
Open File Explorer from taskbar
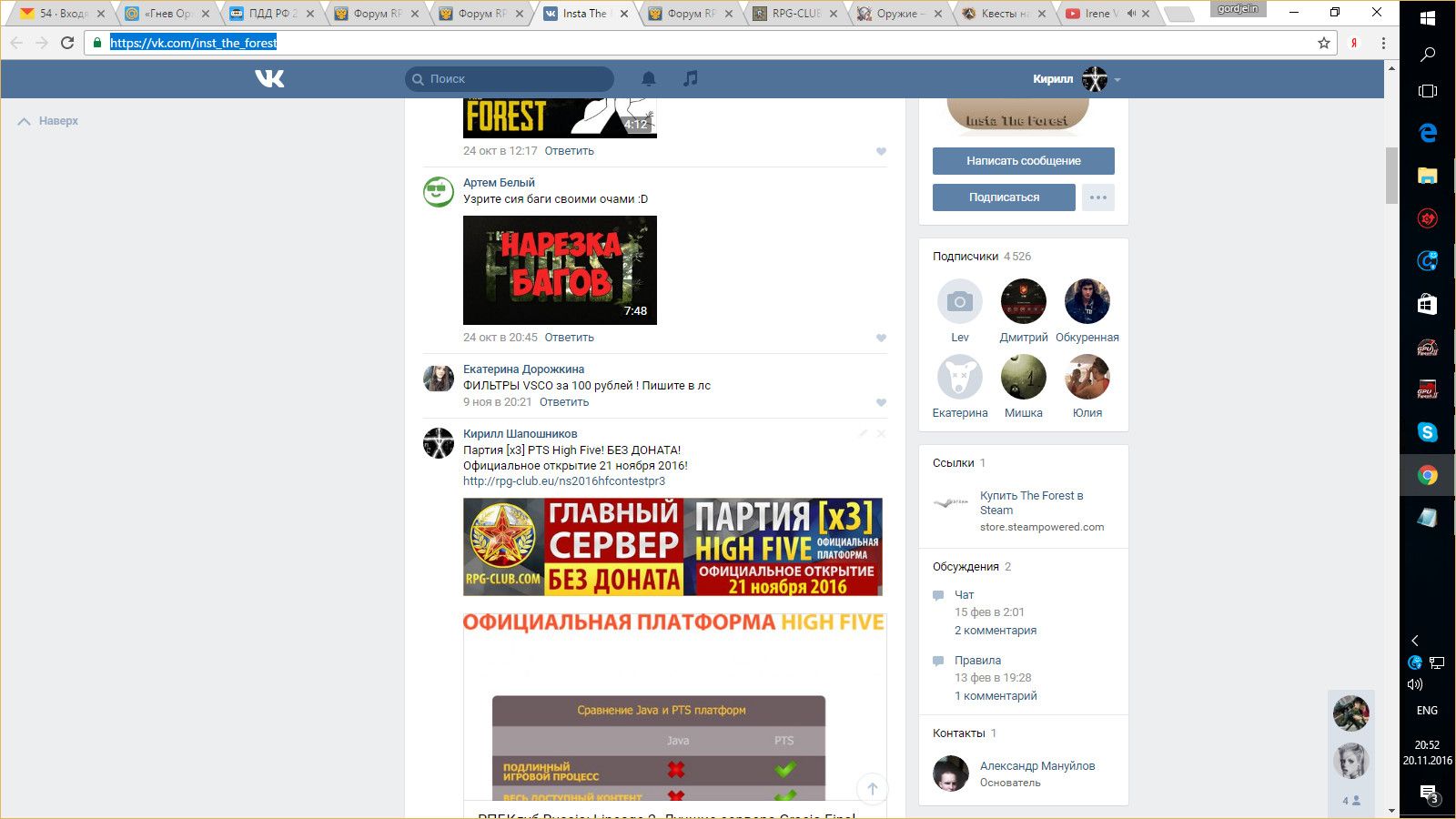point(1427,176)
